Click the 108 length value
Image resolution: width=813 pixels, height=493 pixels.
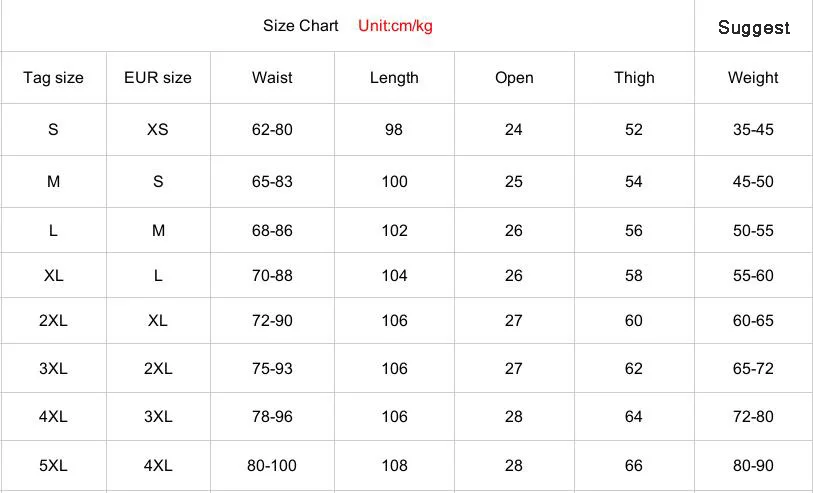click(x=394, y=466)
